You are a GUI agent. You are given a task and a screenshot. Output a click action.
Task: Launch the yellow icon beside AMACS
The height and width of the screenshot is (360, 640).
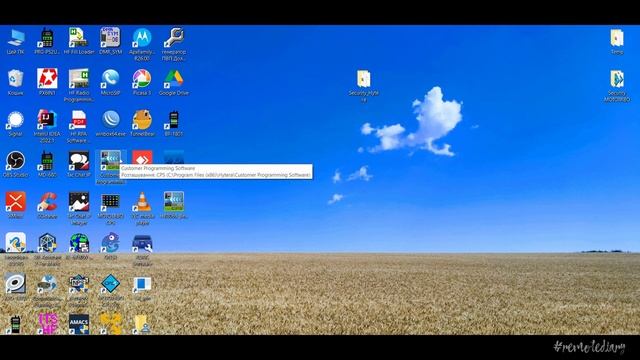click(110, 323)
